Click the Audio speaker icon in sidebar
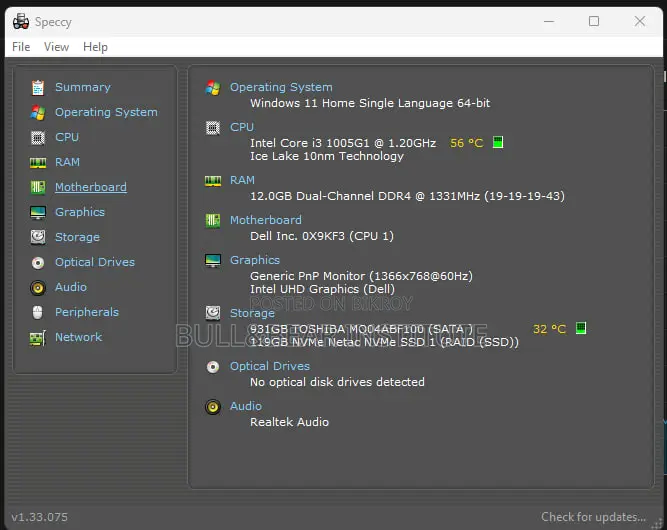Viewport: 667px width, 530px height. 38,288
